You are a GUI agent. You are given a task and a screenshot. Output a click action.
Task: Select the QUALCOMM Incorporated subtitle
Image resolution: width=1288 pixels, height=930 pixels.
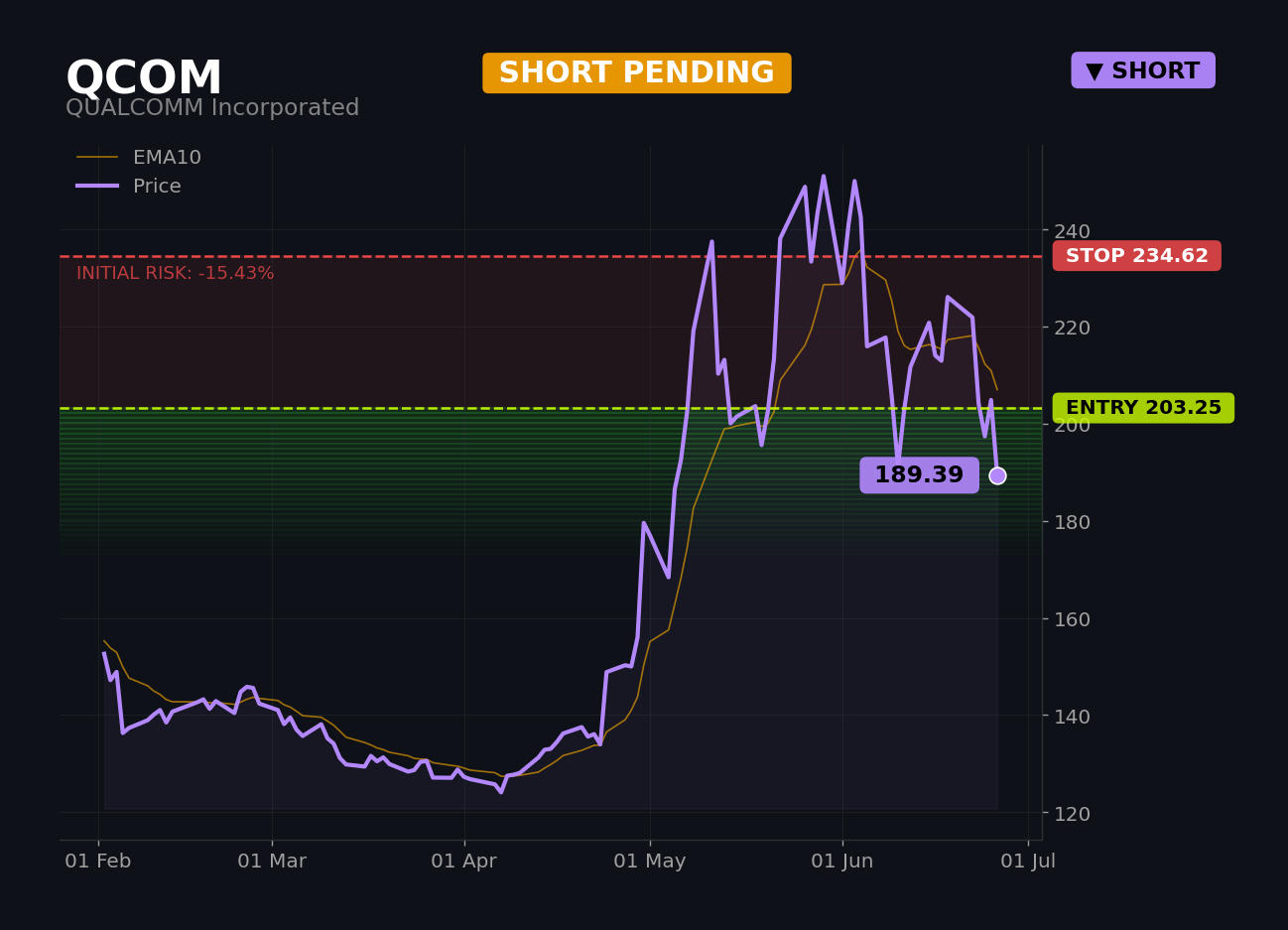click(x=212, y=108)
